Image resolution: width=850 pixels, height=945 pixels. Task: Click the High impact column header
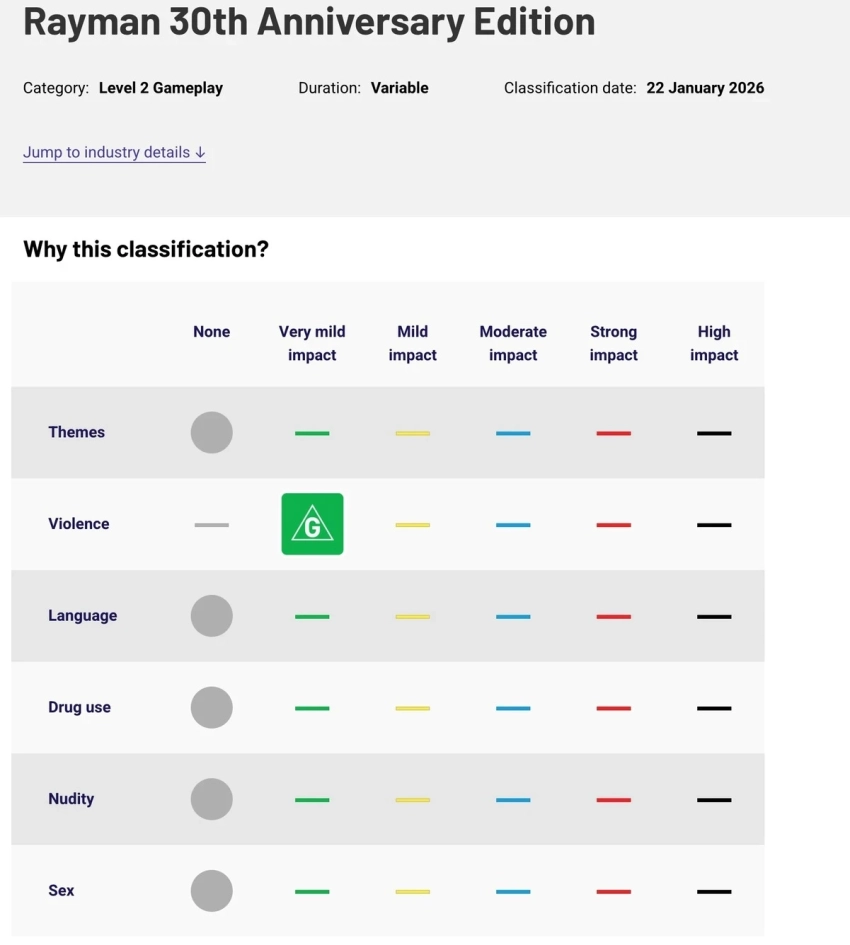714,343
